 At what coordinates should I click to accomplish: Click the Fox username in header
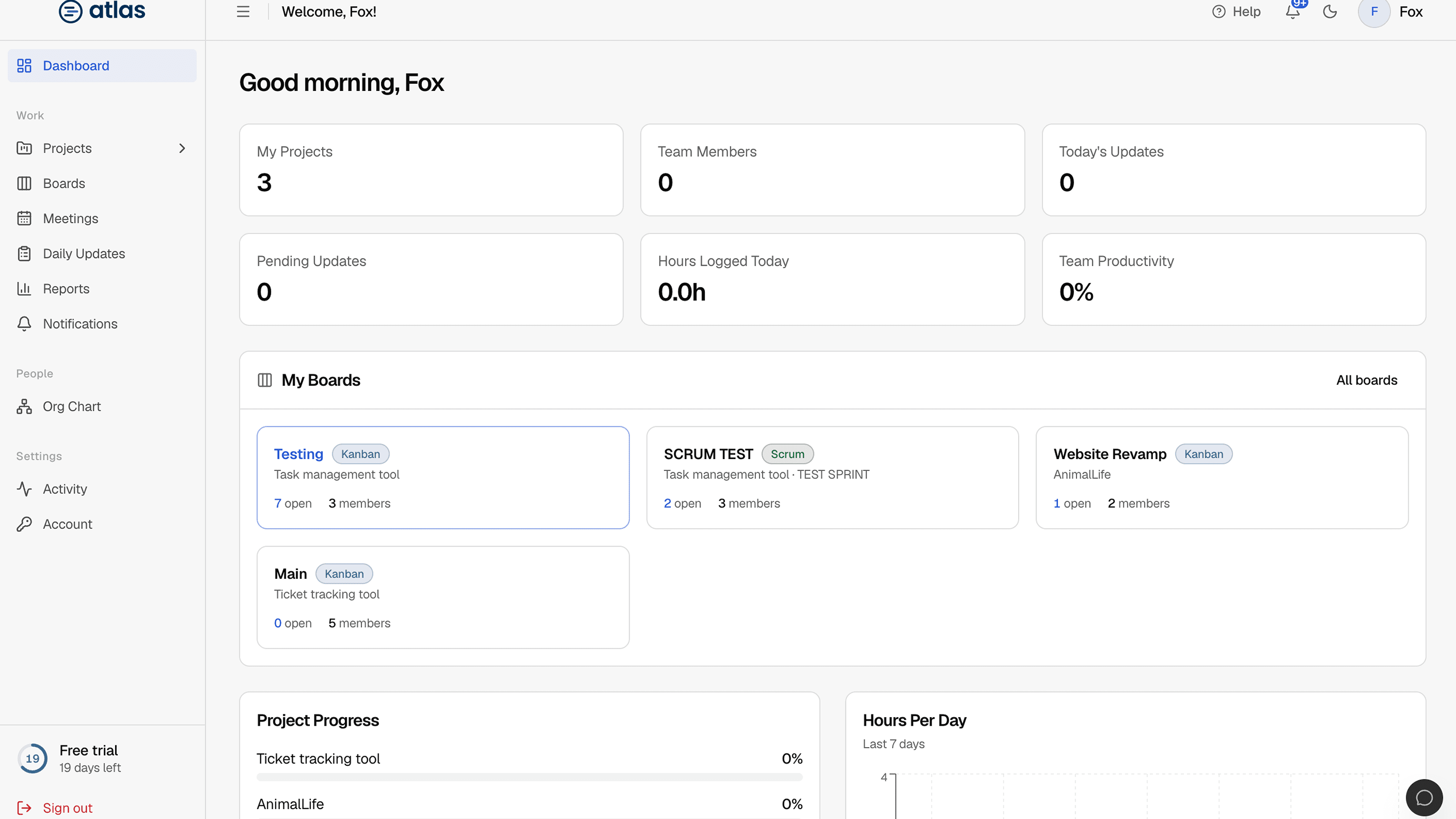coord(1411,12)
